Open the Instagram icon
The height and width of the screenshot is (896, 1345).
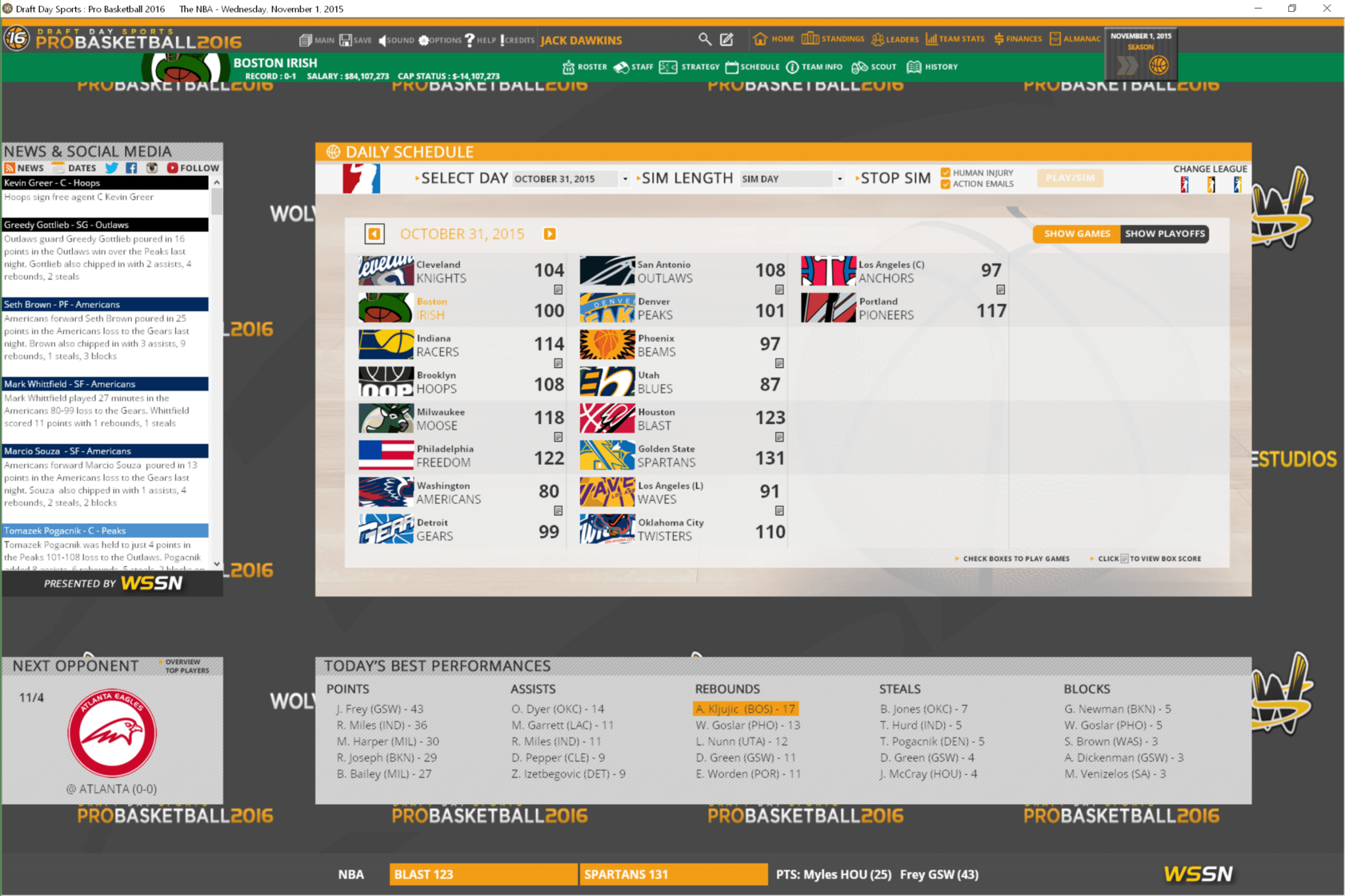[152, 168]
